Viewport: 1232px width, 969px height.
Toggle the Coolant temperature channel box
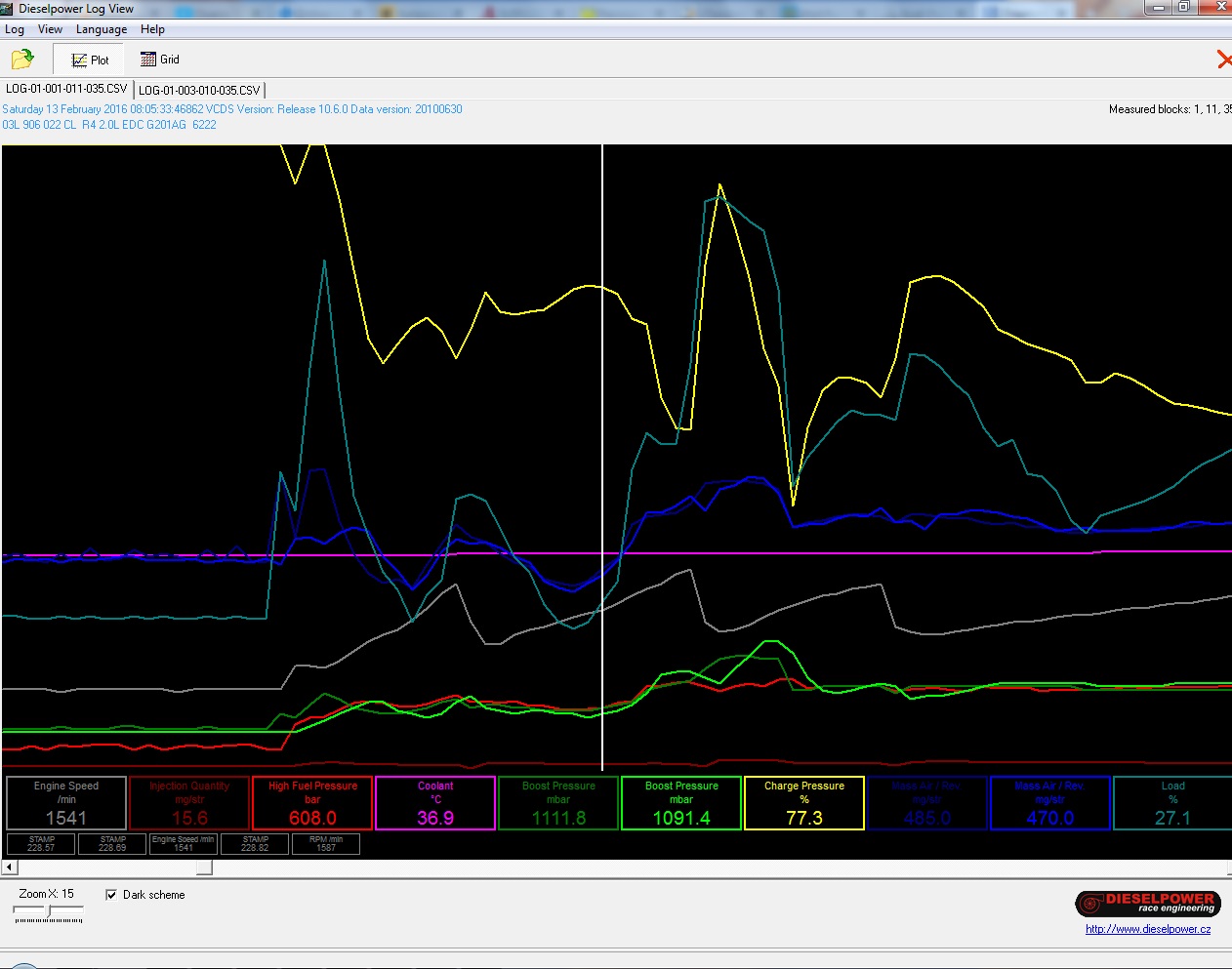pos(435,803)
